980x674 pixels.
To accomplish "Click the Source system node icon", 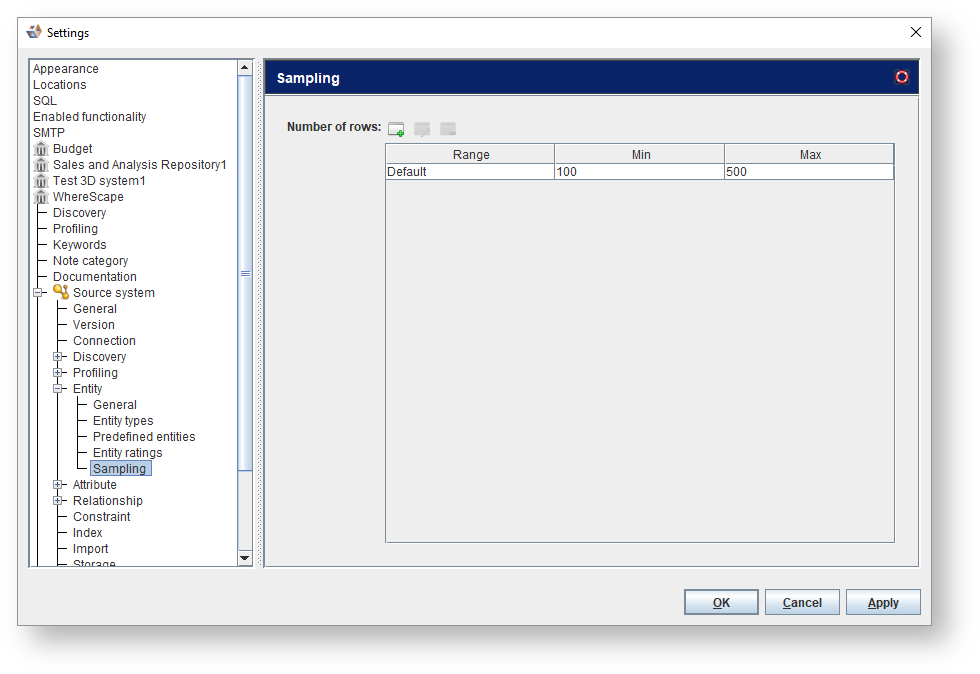I will [61, 292].
